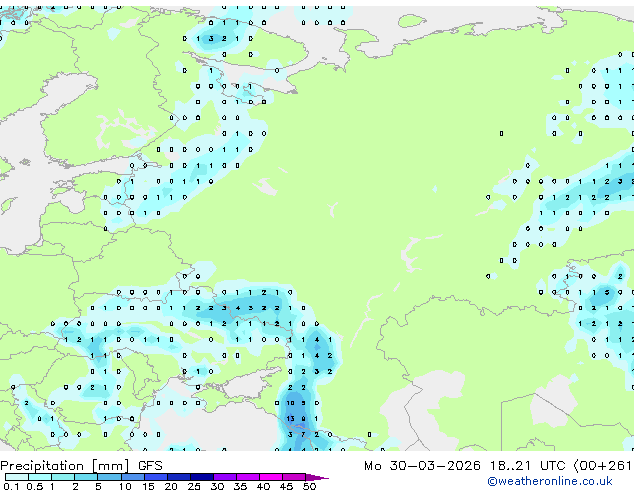Pick the 10–15 mm legend color box

click(132, 477)
